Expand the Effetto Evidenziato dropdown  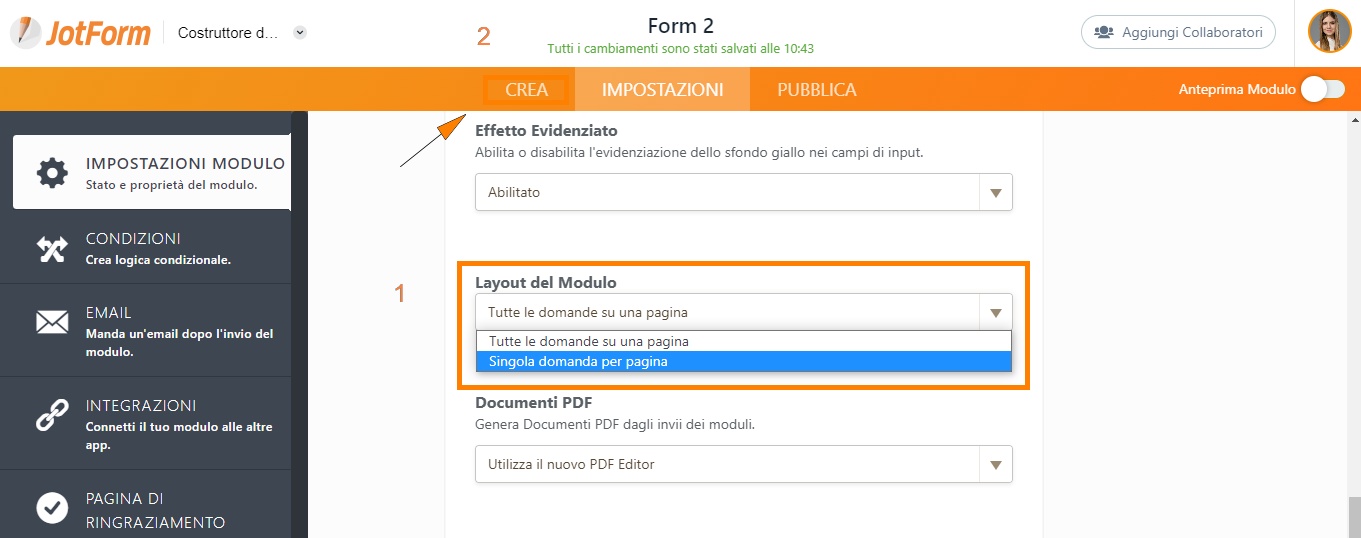tap(743, 192)
